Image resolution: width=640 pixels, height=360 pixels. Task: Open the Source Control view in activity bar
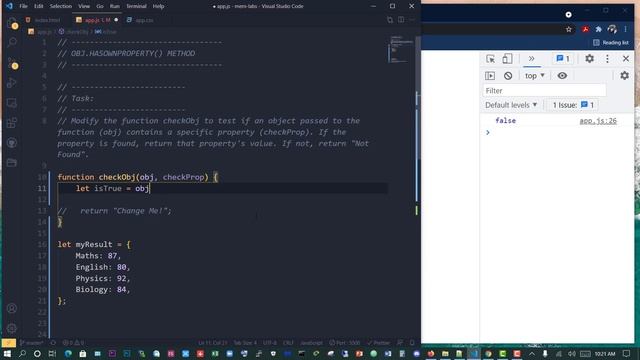pos(12,63)
